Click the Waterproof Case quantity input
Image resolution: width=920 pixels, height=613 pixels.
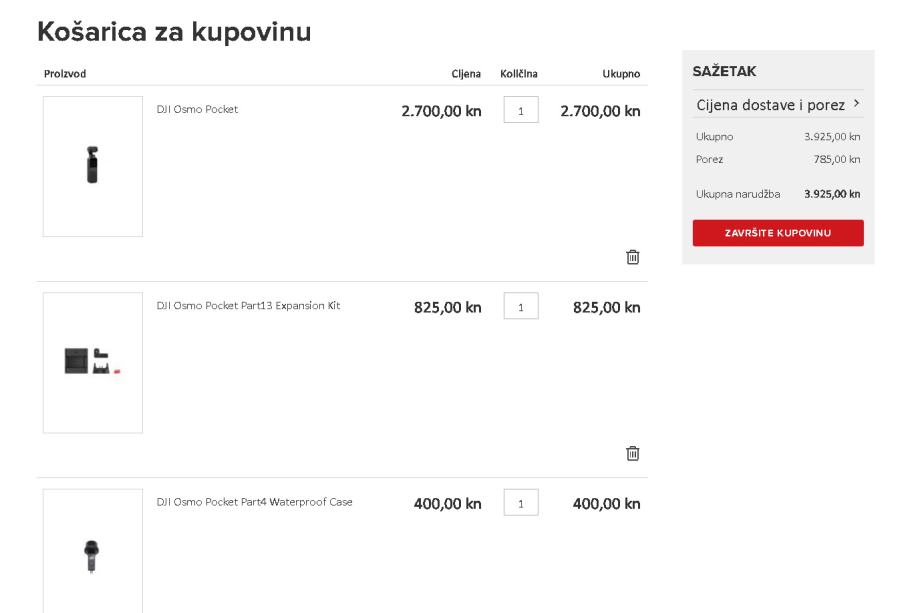pyautogui.click(x=521, y=502)
